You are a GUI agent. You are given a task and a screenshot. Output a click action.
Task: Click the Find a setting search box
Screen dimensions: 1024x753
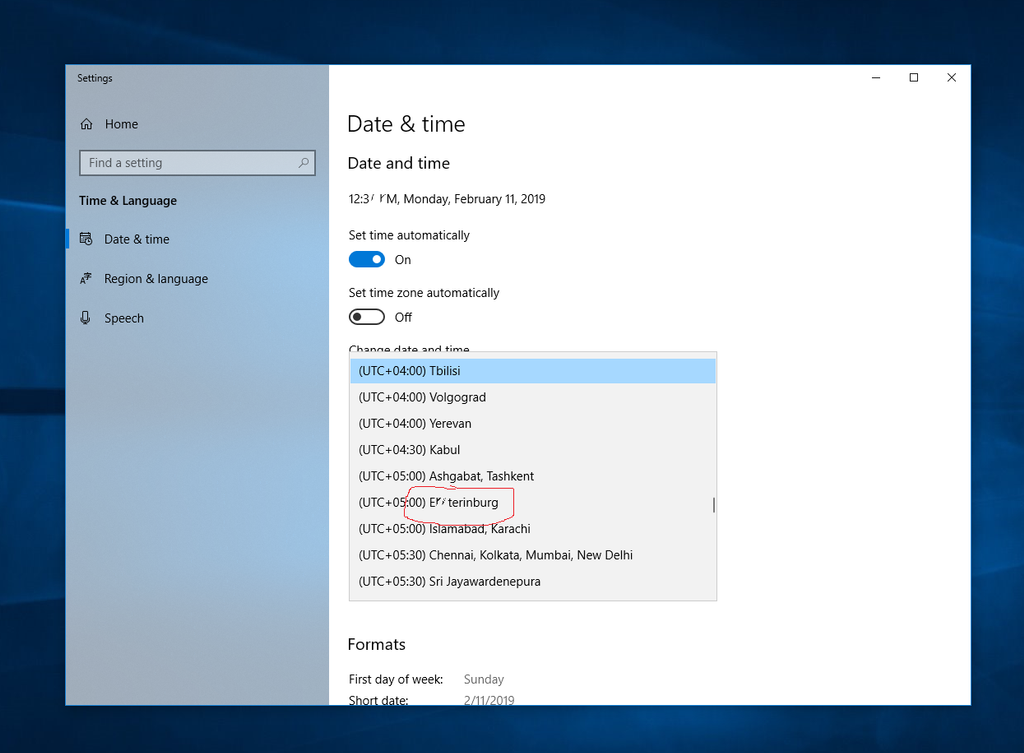[190, 163]
